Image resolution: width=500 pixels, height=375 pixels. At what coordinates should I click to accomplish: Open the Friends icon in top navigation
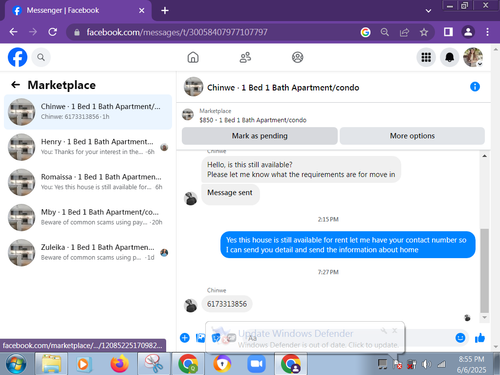245,57
